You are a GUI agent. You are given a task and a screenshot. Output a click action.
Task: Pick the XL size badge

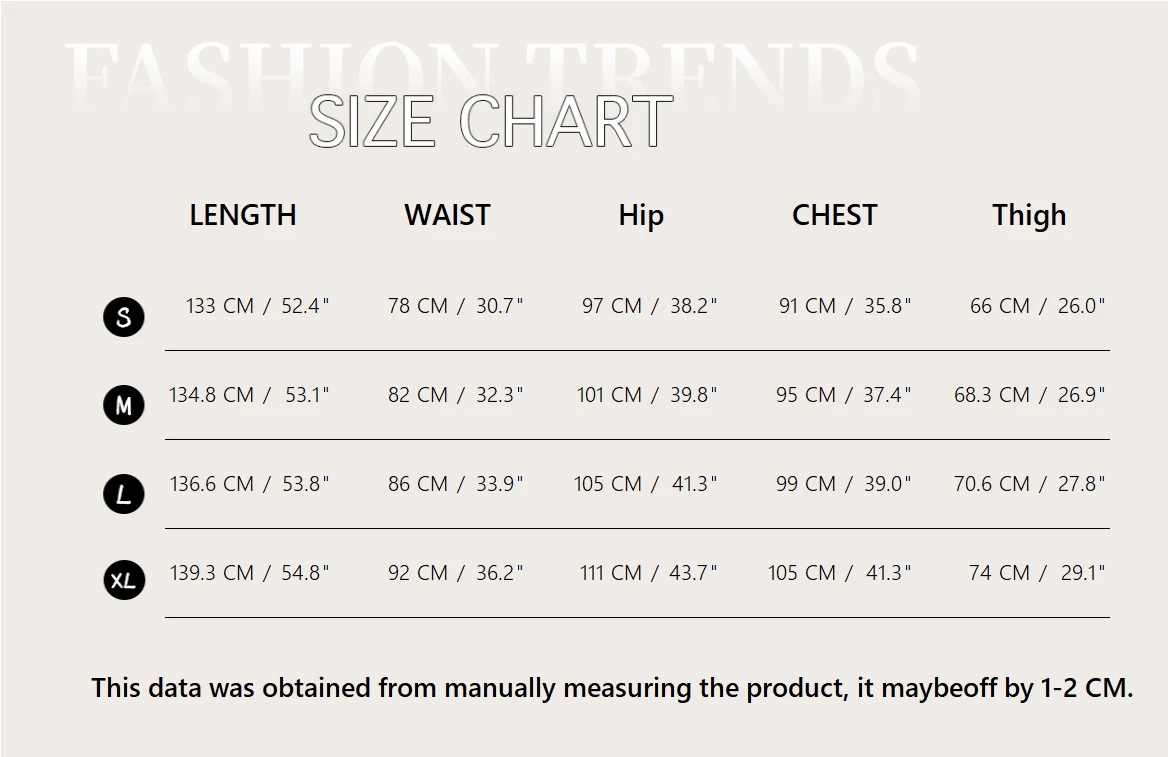pyautogui.click(x=124, y=581)
